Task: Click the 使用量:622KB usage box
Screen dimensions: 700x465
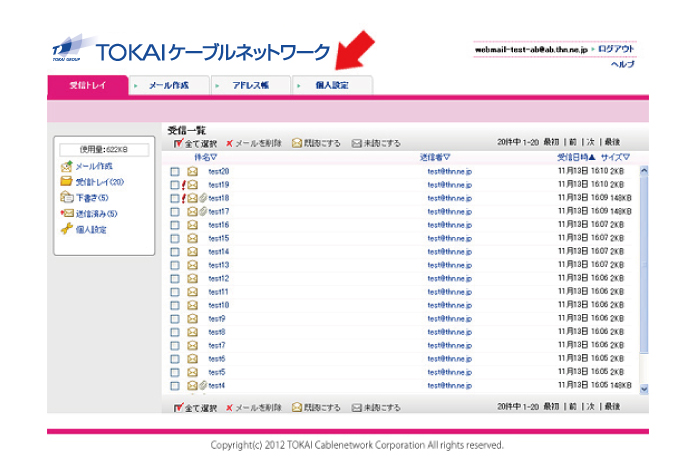Action: click(x=104, y=149)
